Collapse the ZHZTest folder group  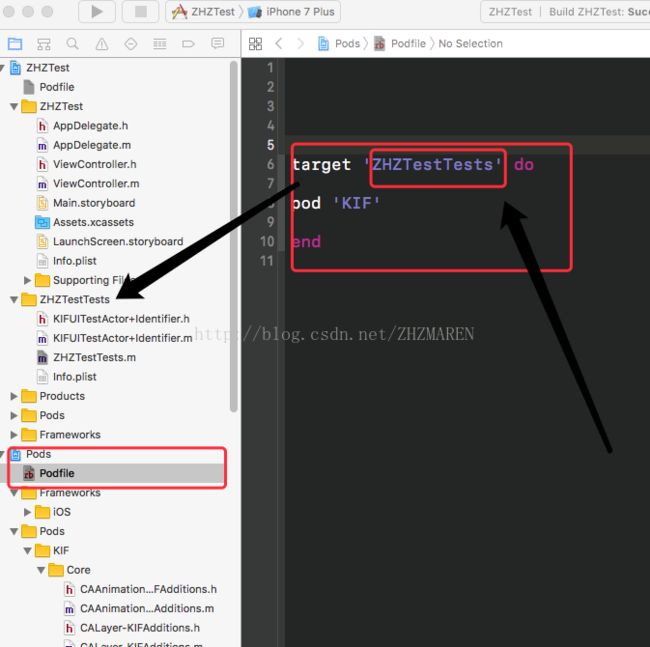pos(14,107)
